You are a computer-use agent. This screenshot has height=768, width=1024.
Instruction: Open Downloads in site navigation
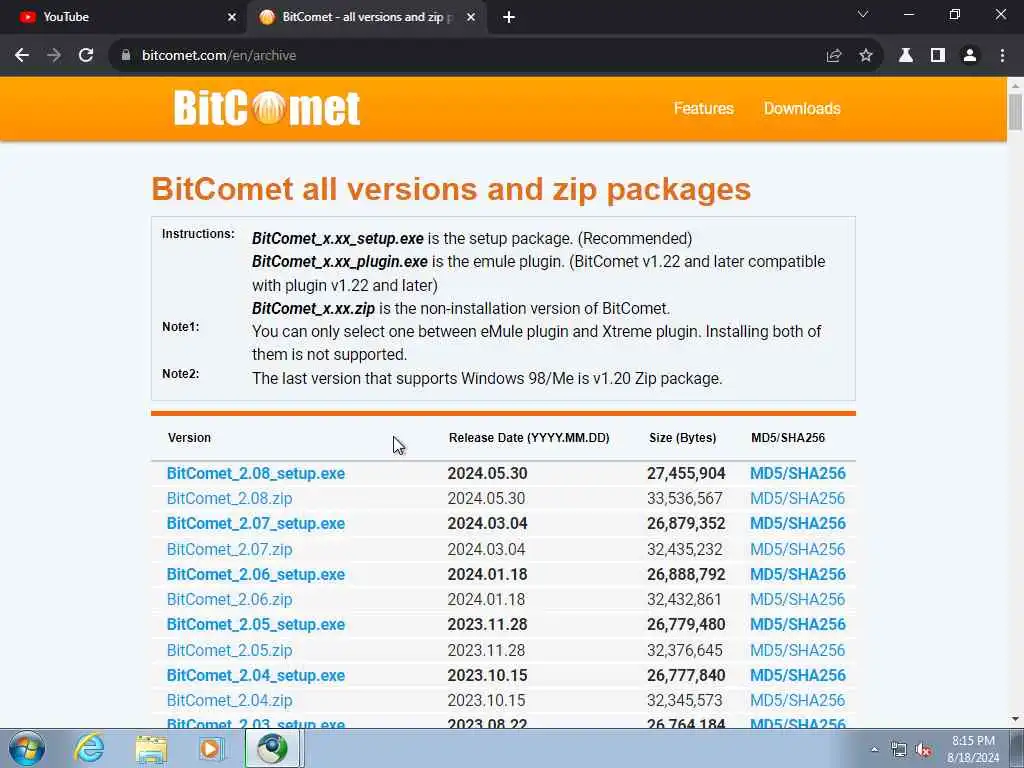802,108
